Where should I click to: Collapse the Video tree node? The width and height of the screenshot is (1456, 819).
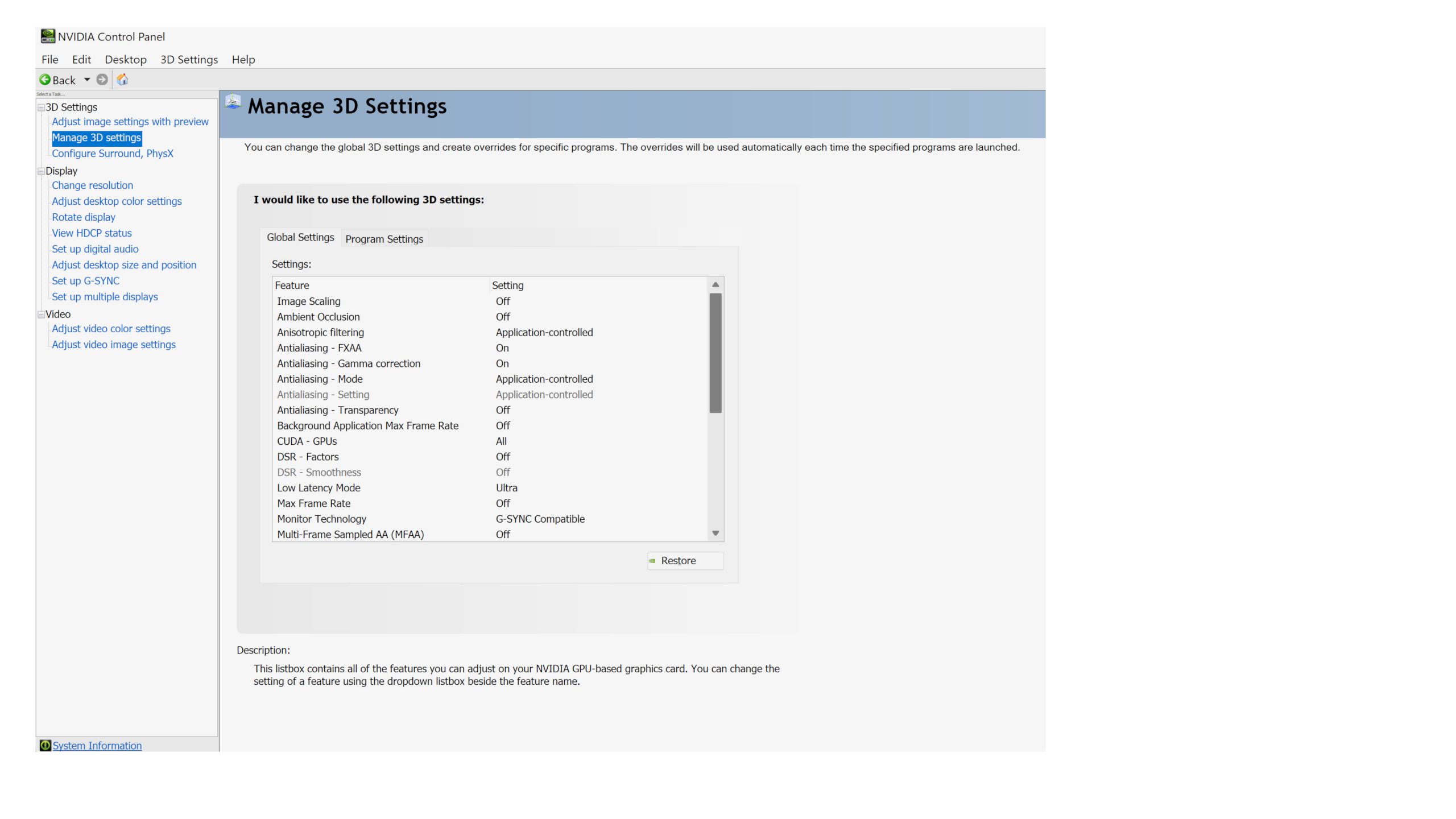[x=41, y=315]
